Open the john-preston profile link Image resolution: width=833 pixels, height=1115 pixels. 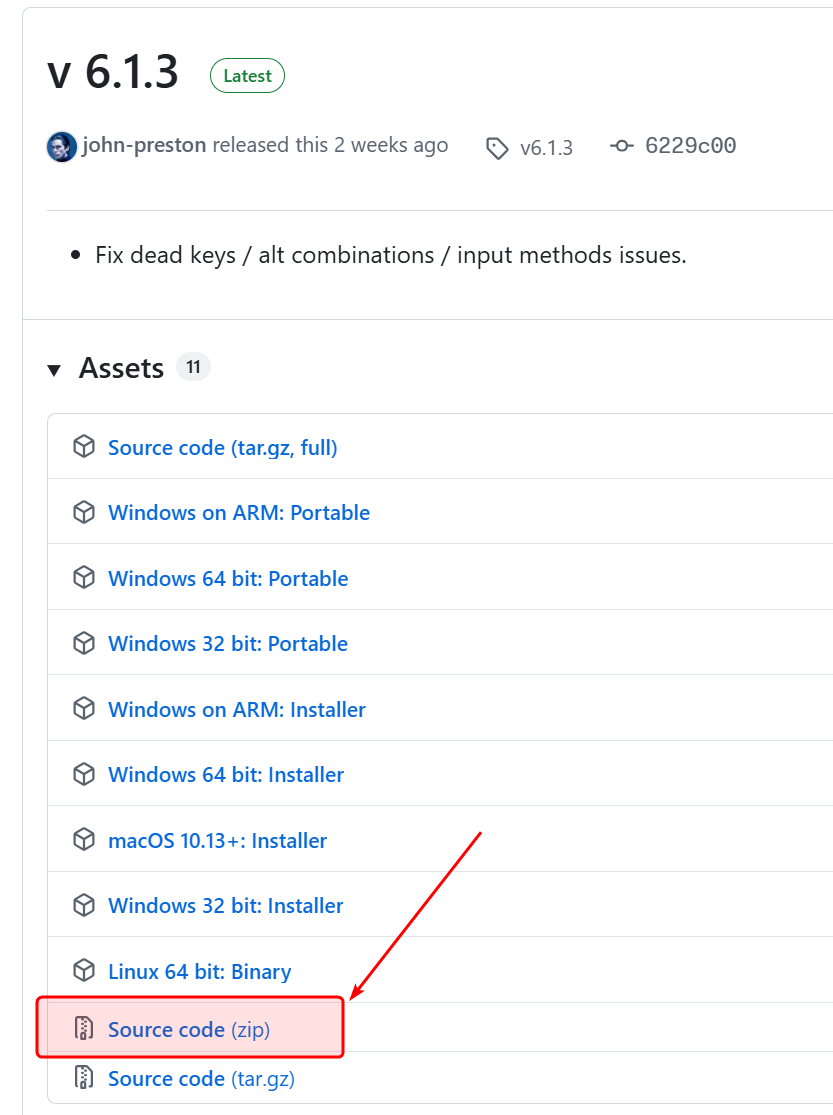click(x=144, y=145)
